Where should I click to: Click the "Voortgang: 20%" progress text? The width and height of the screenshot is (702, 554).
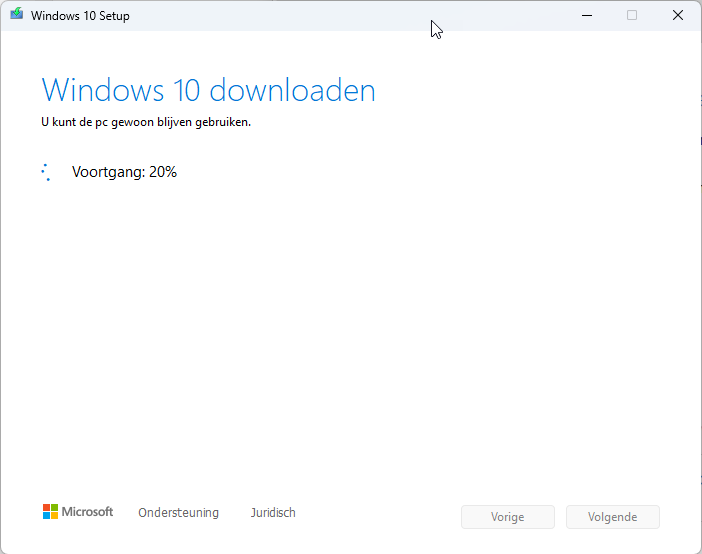(x=124, y=172)
